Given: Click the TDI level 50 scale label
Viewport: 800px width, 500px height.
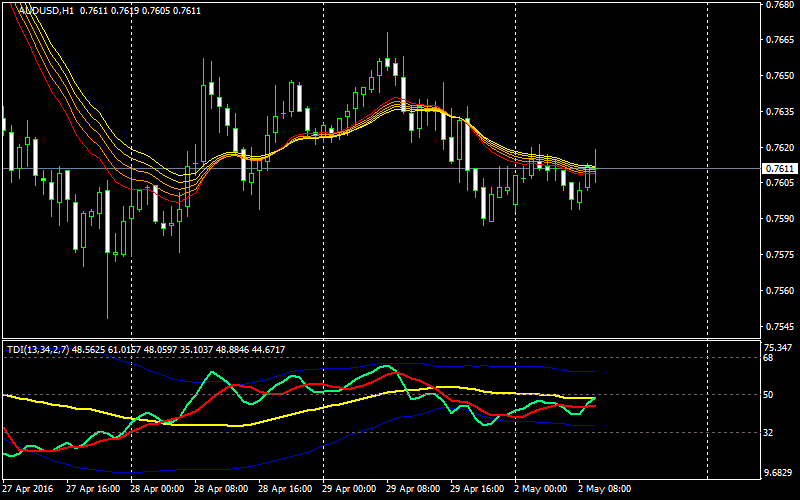Looking at the screenshot, I should point(770,395).
